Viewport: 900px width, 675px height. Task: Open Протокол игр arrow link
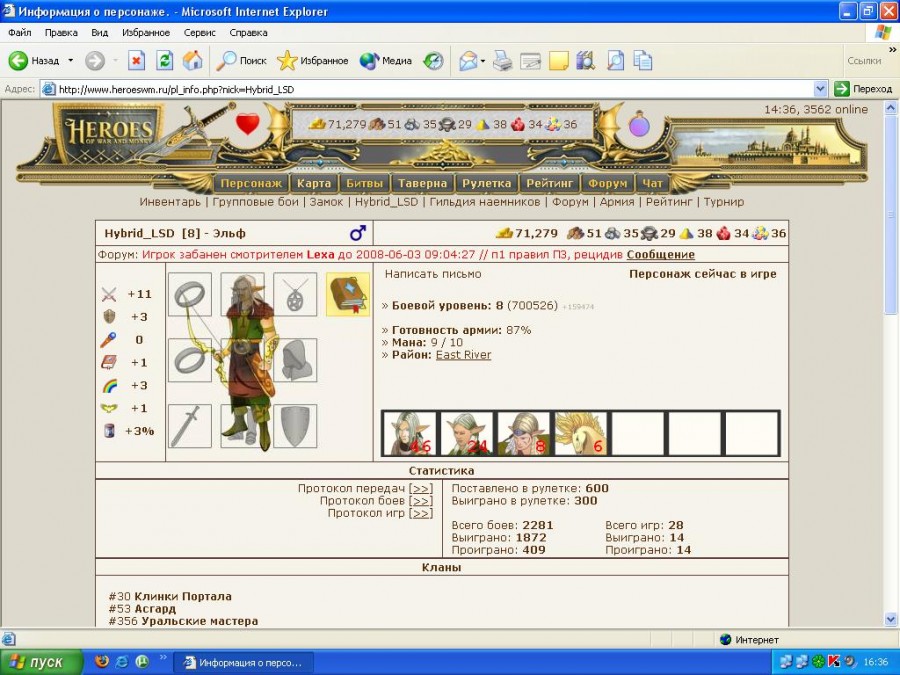click(x=421, y=513)
